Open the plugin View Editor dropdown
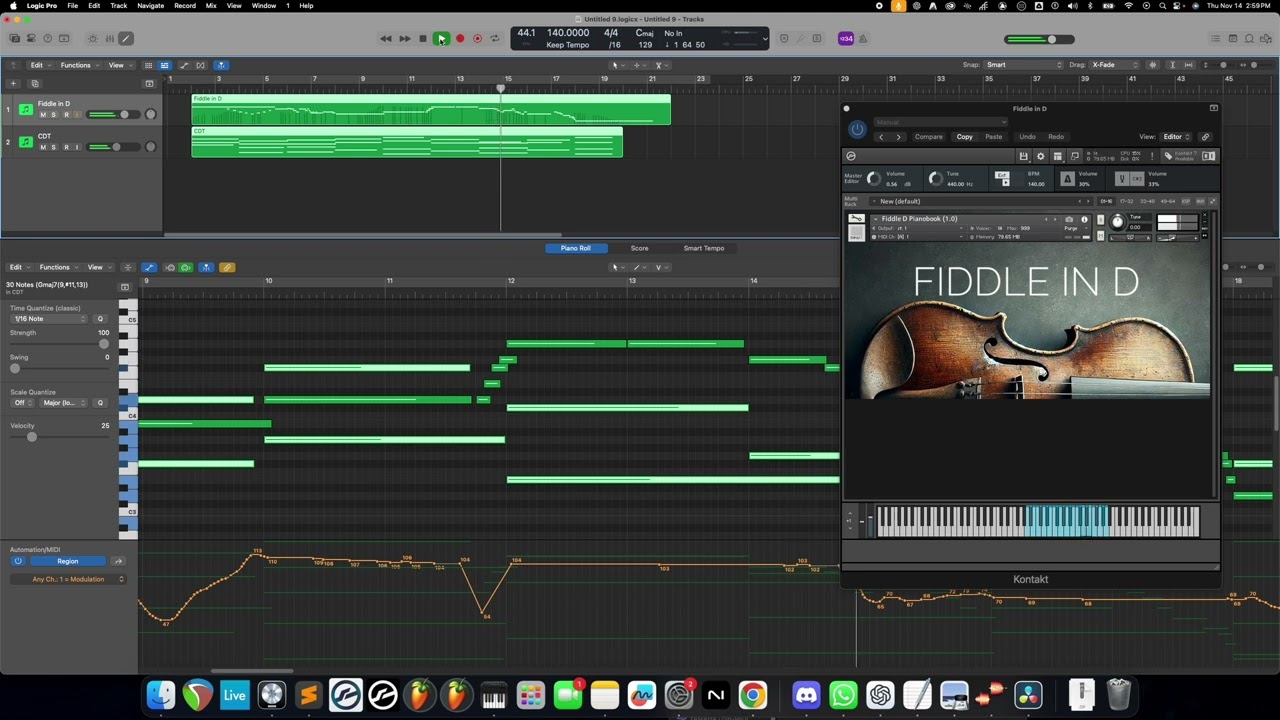Screen dimensions: 1280x720 (1176, 137)
